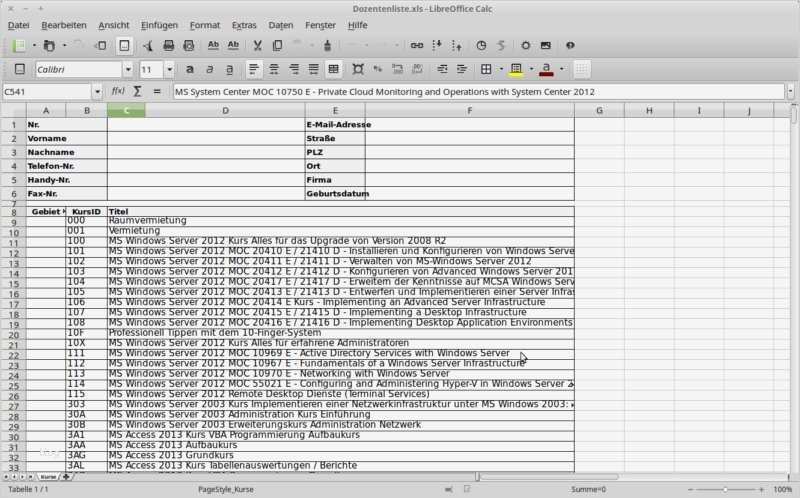This screenshot has height=498, width=800.
Task: Click the zoom slider handle
Action: pos(725,490)
